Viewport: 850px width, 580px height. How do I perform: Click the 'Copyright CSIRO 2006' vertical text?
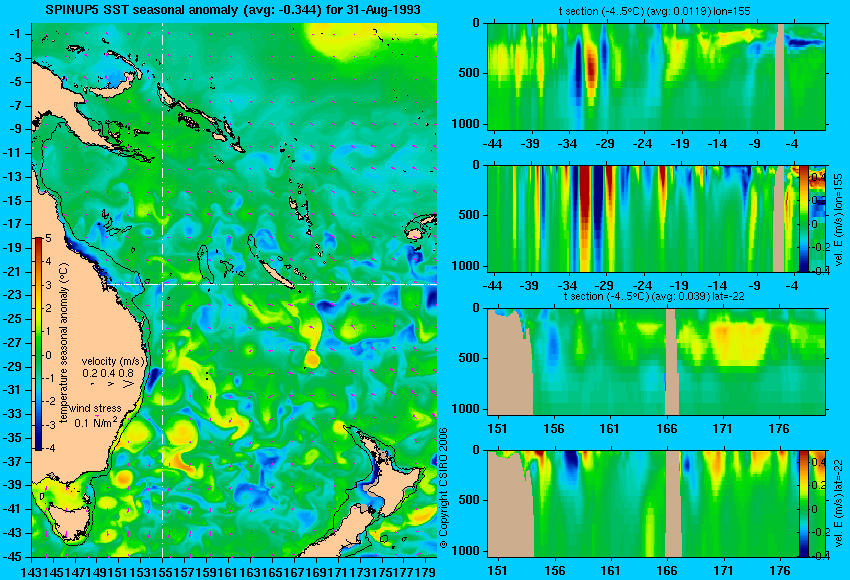(x=444, y=488)
